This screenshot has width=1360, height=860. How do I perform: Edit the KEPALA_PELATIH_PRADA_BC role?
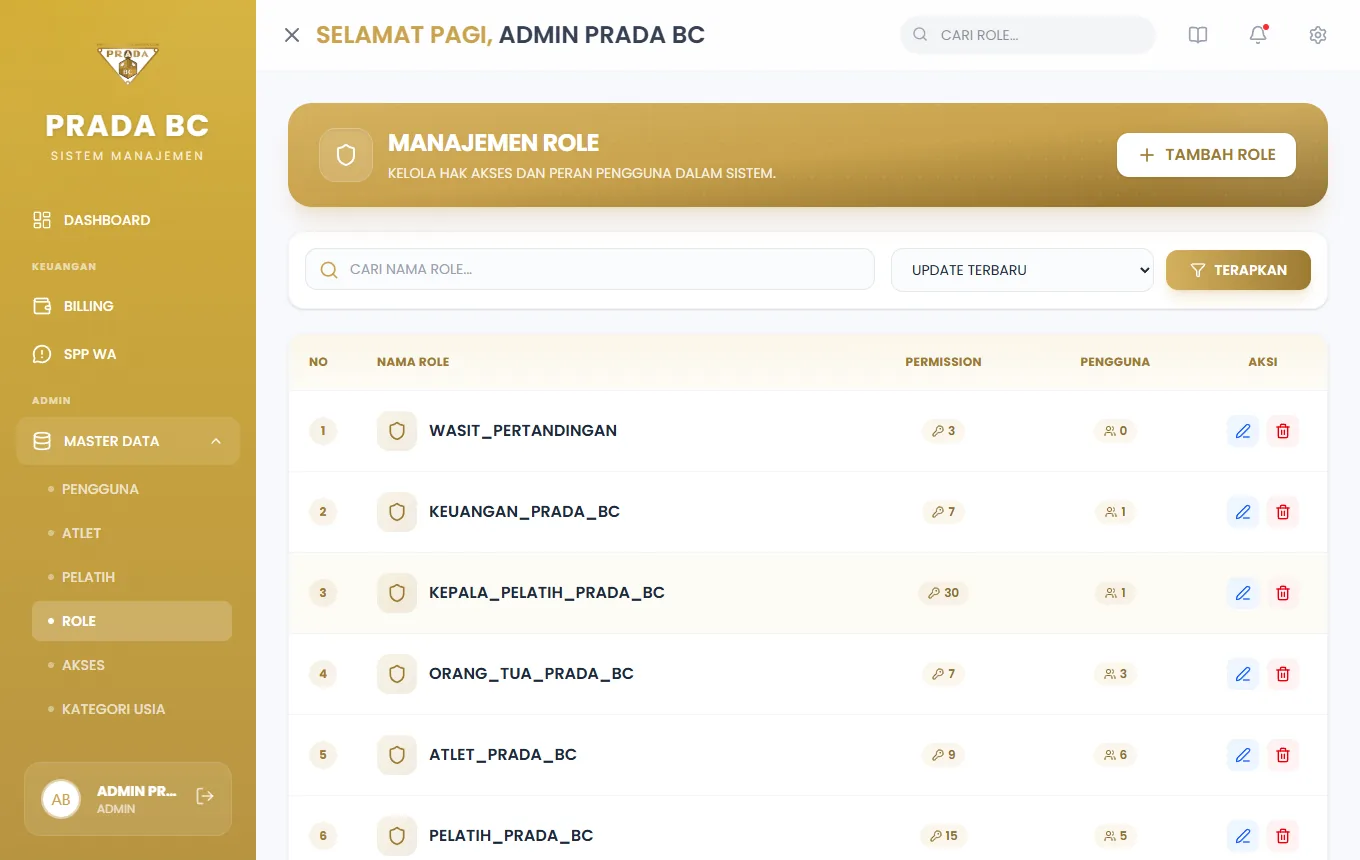click(x=1243, y=593)
